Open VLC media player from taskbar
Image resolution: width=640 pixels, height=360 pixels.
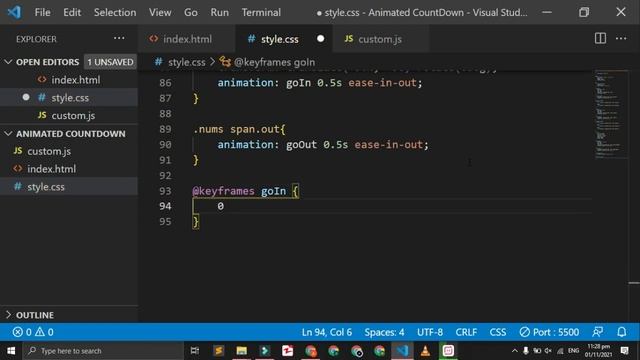[425, 351]
